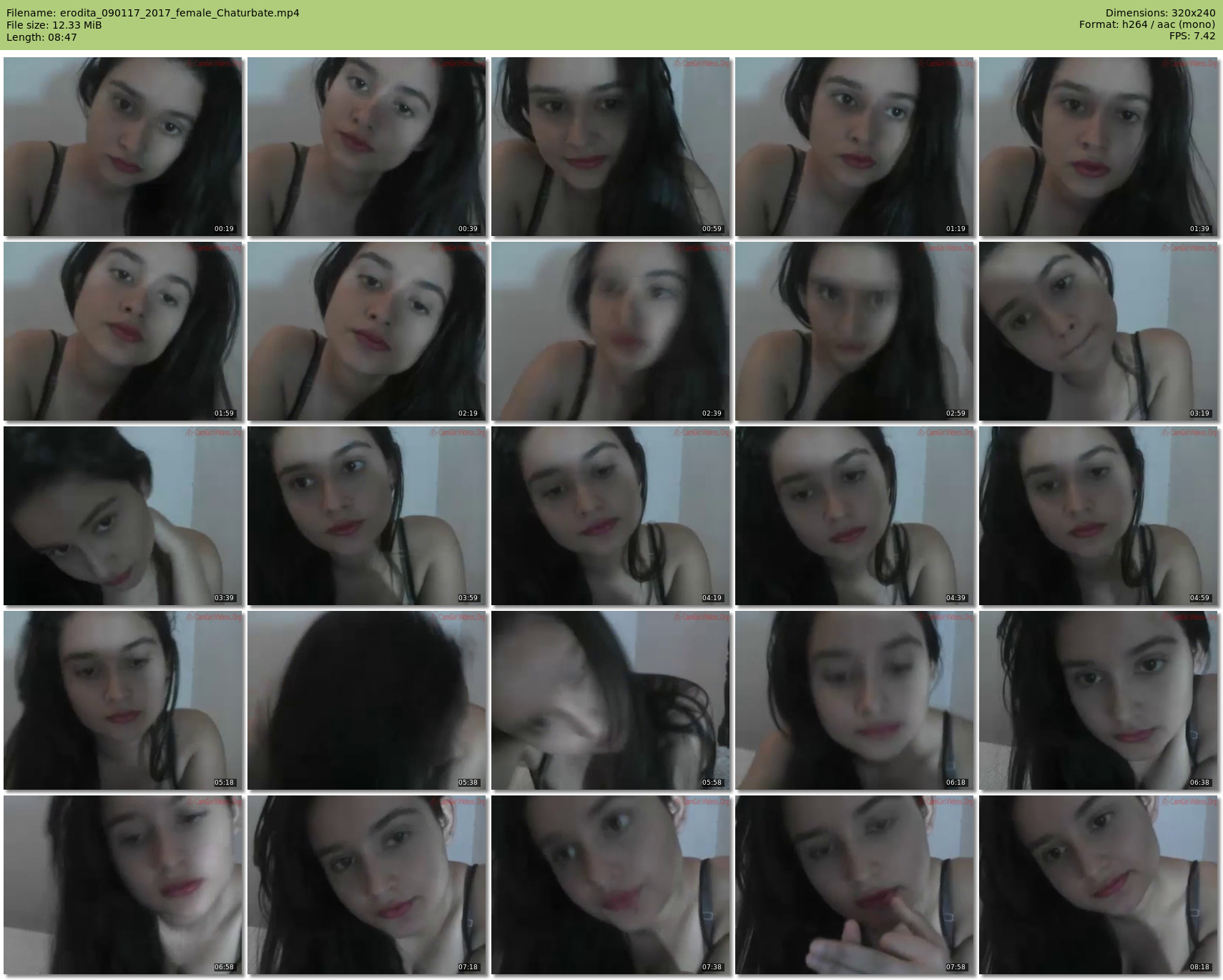This screenshot has height=980, width=1223.
Task: Choose the 01:19 video frame
Action: pyautogui.click(x=855, y=147)
